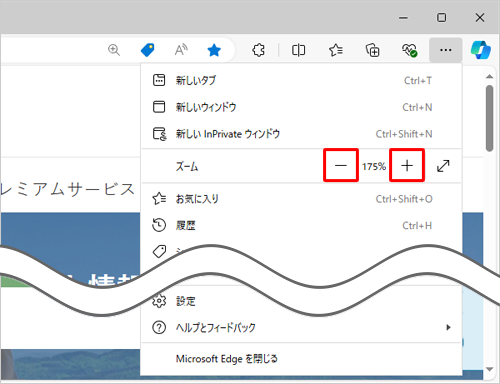Click the blue favorites star icon

pos(214,50)
